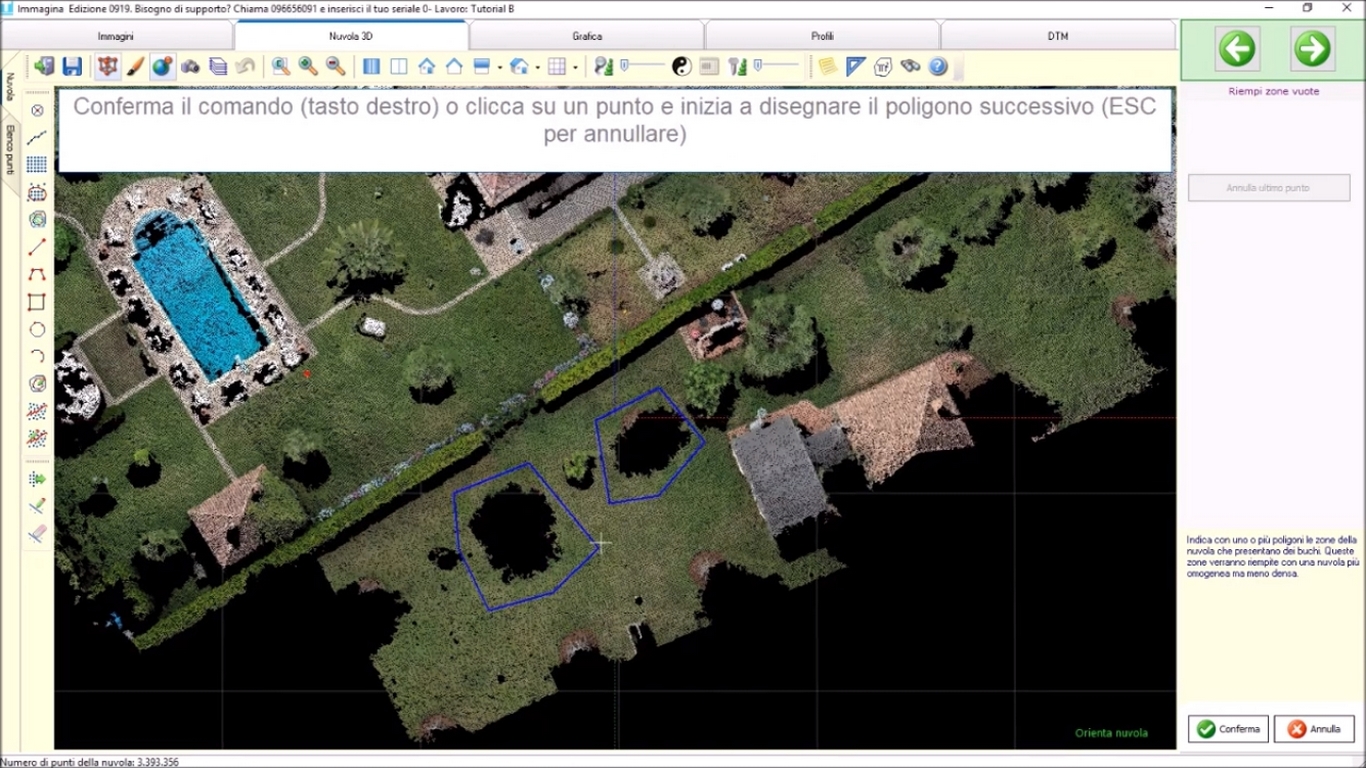Open the house view dropdown arrow

(537, 68)
